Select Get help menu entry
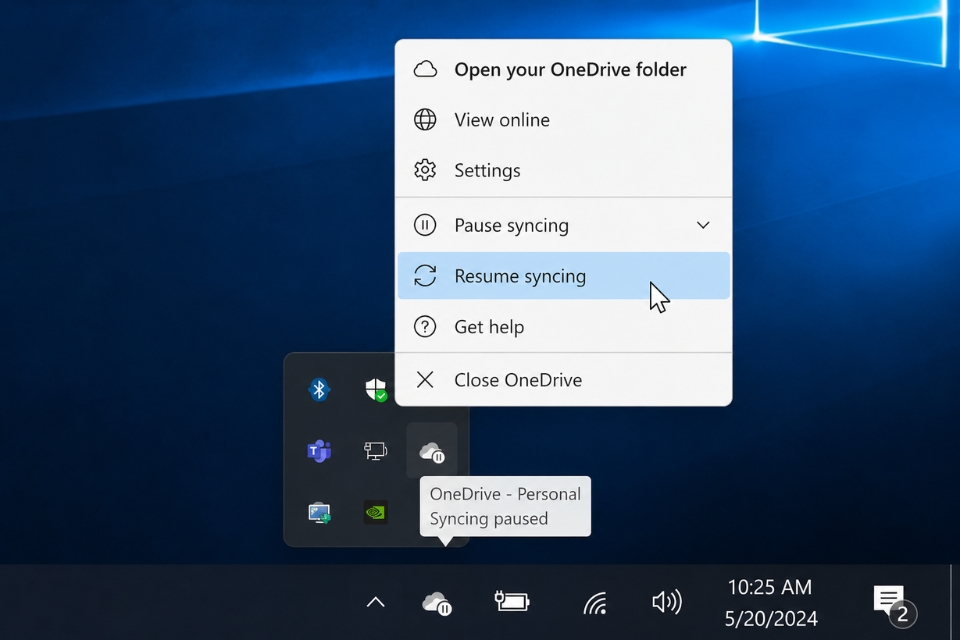This screenshot has width=960, height=640. coord(563,326)
